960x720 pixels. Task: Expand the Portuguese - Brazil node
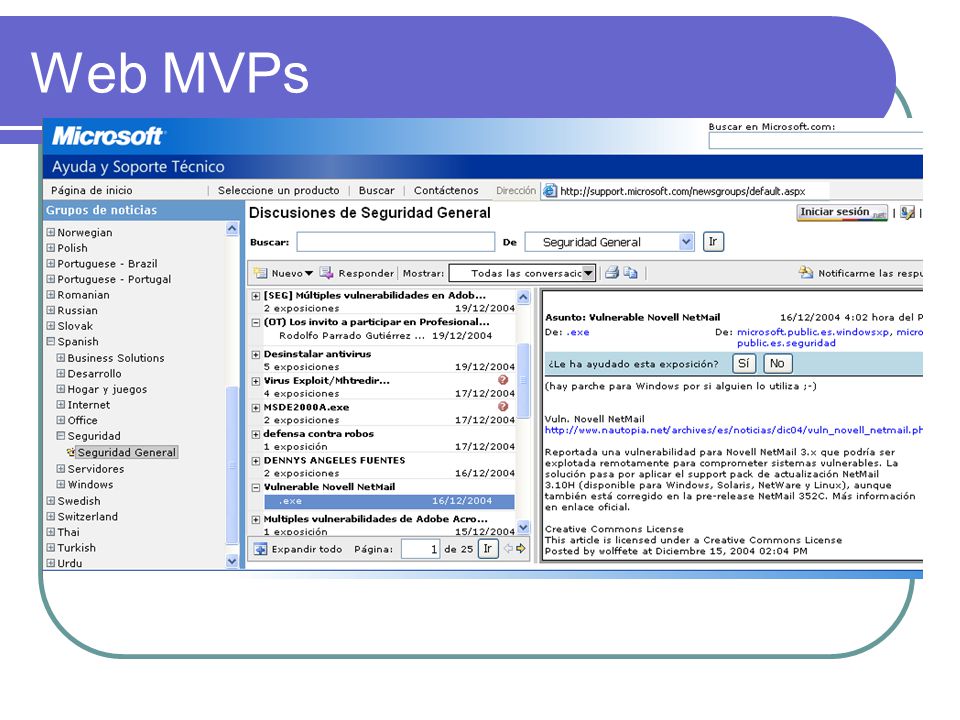(x=51, y=263)
